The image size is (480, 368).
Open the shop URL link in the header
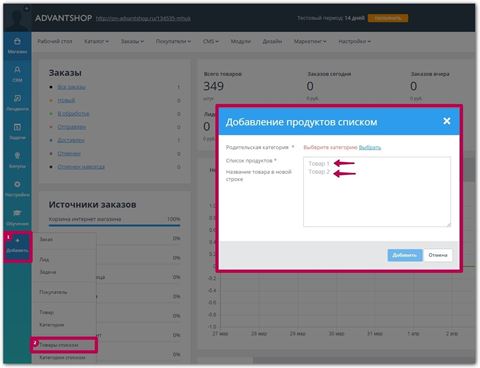(x=143, y=18)
